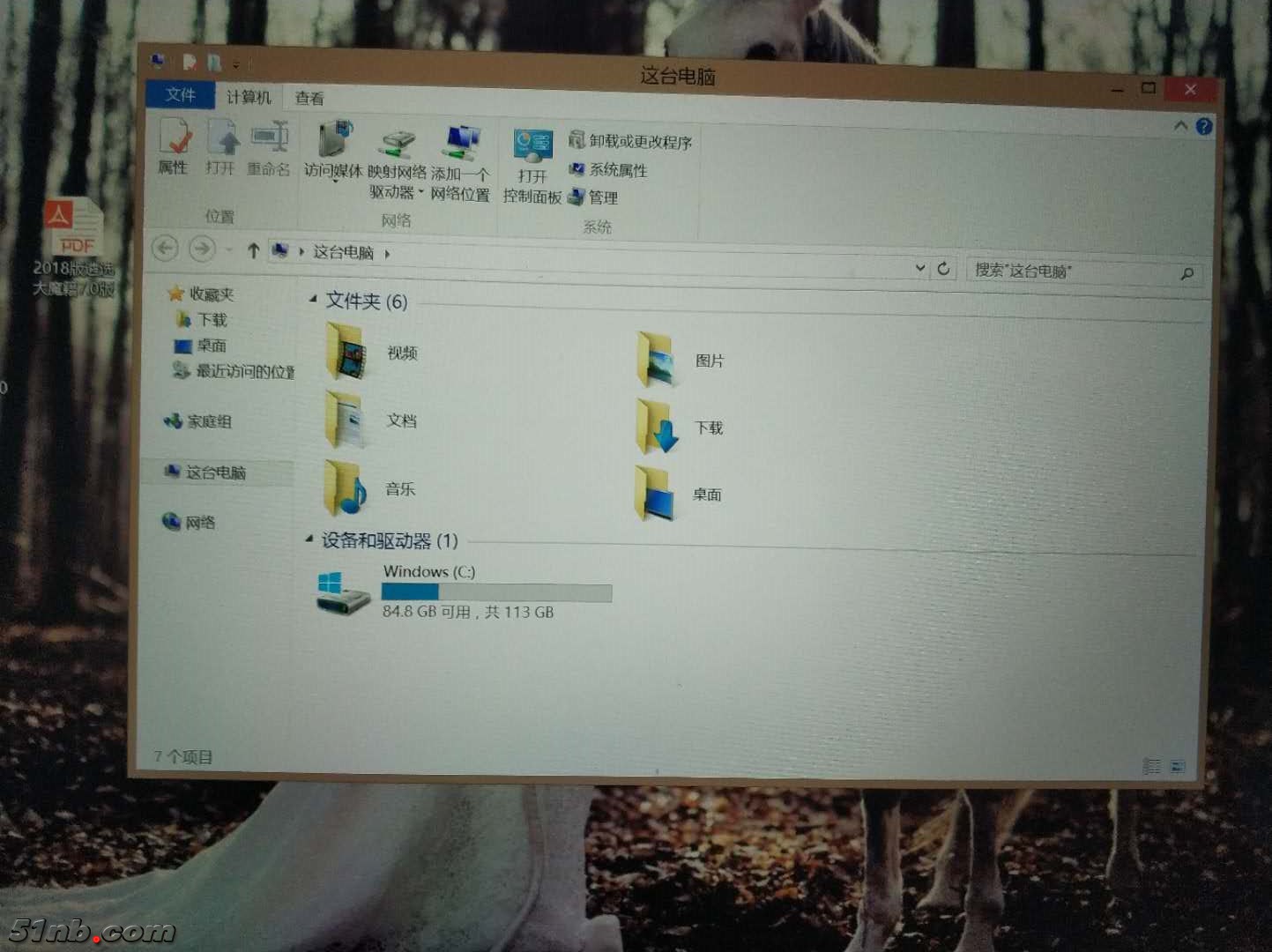Collapse the 文件夹 (6) section
Image resolution: width=1272 pixels, height=952 pixels.
pos(313,299)
